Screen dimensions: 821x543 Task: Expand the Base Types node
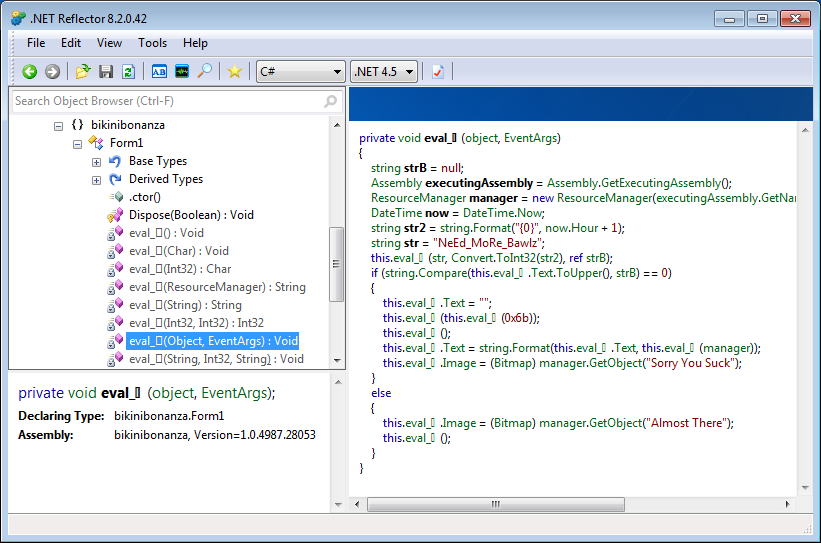click(x=96, y=162)
